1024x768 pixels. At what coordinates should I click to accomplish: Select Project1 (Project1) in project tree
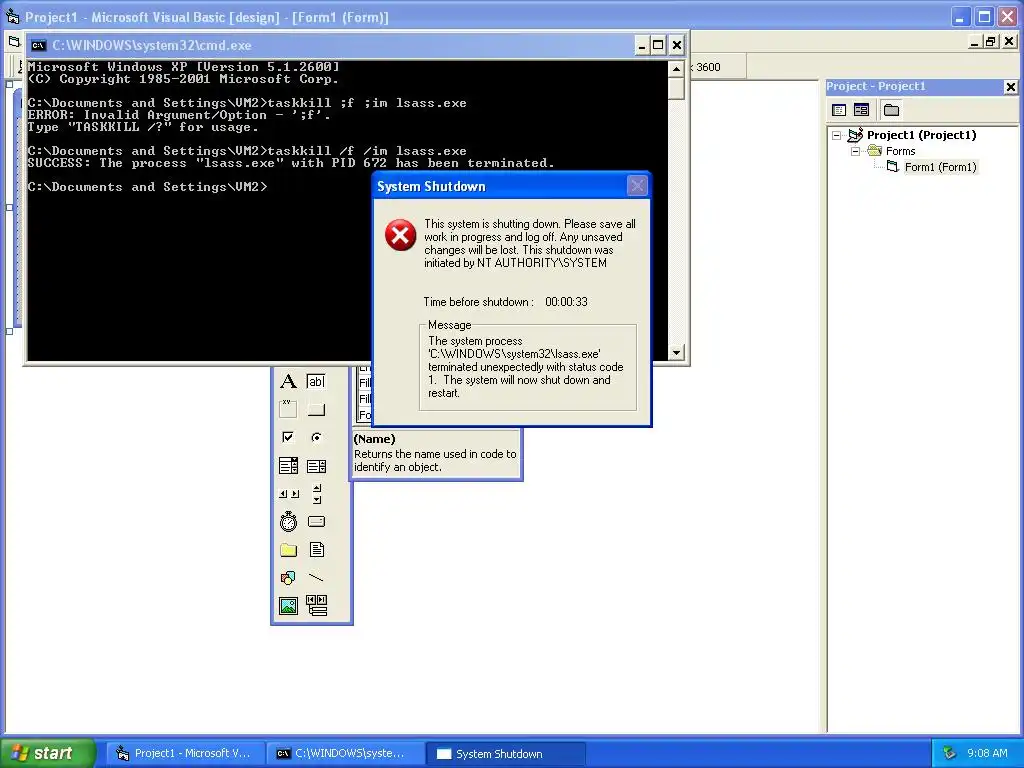click(921, 135)
